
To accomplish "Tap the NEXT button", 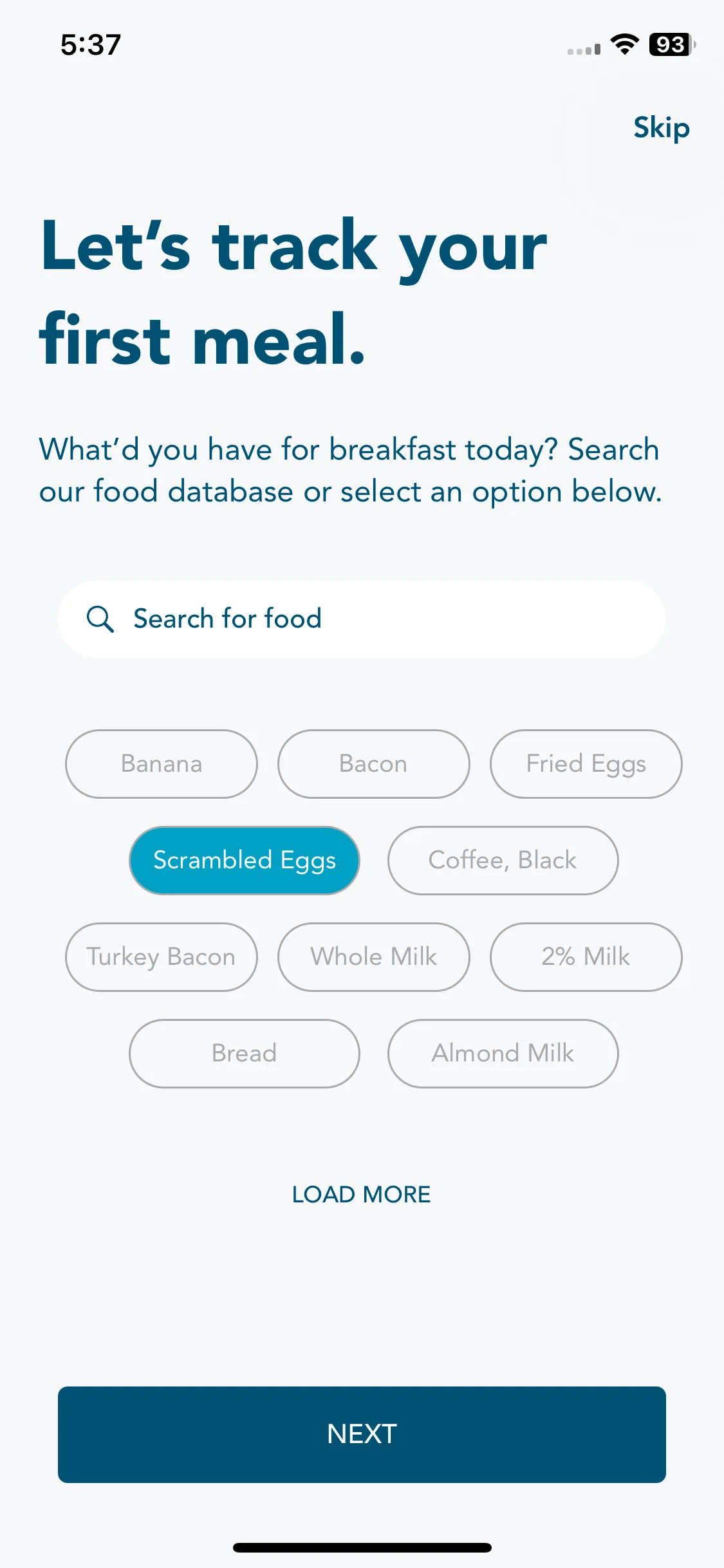I will (362, 1435).
